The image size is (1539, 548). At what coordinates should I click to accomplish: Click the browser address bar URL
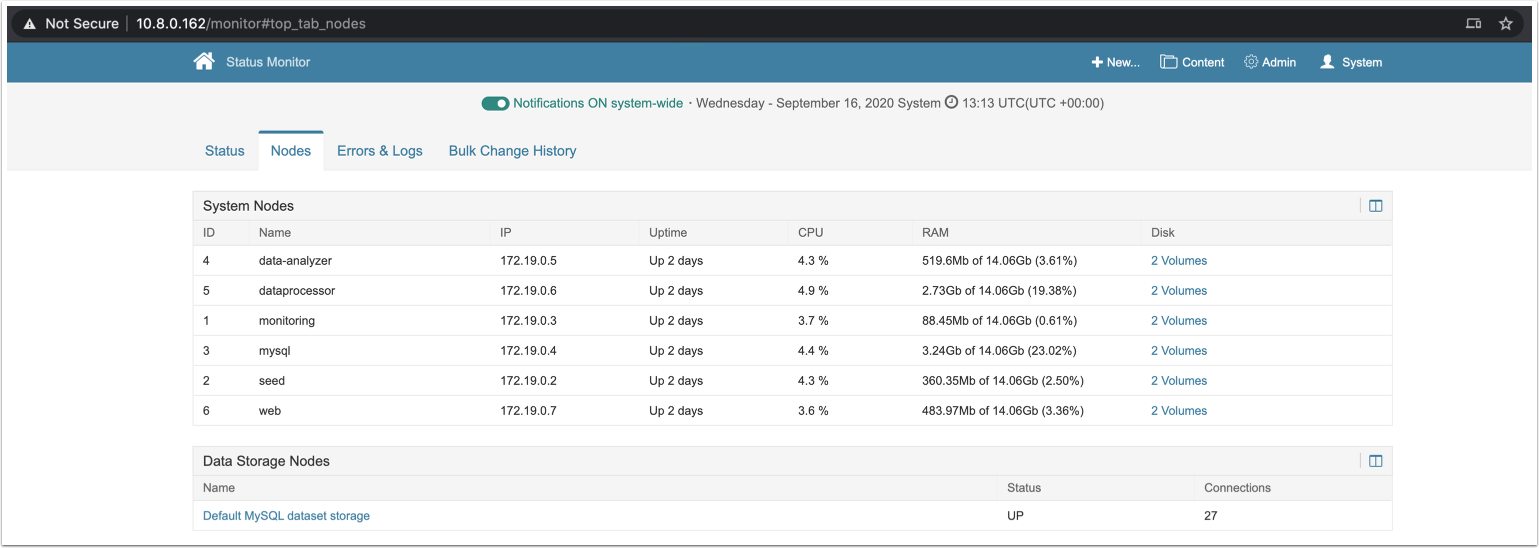click(251, 23)
